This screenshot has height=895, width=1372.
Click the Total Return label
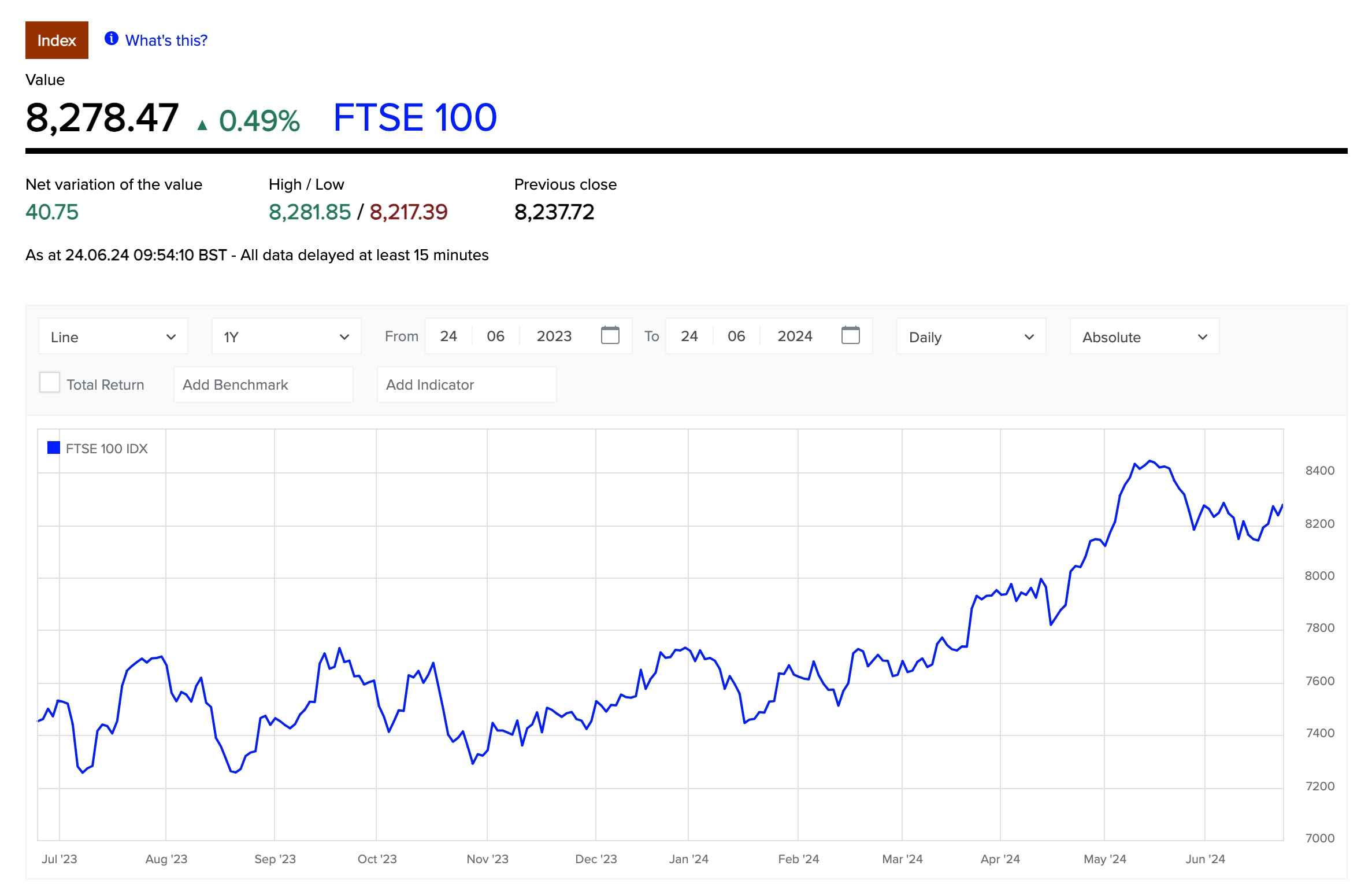[105, 384]
